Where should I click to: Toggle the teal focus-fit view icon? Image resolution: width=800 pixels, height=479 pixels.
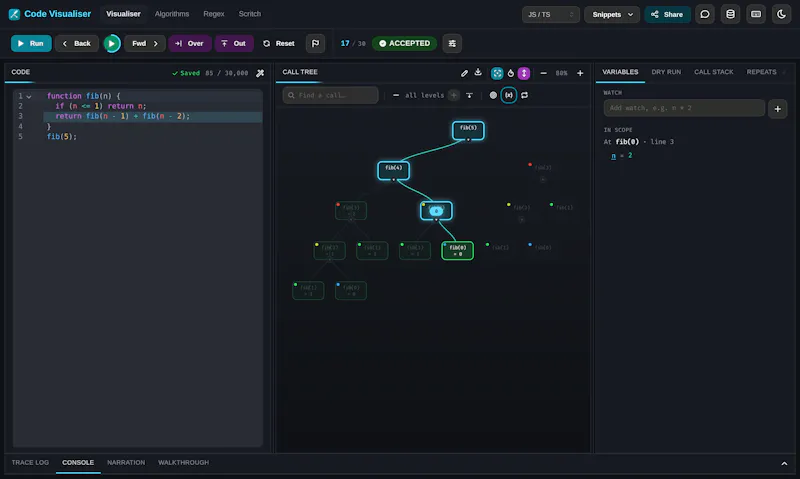tap(497, 73)
